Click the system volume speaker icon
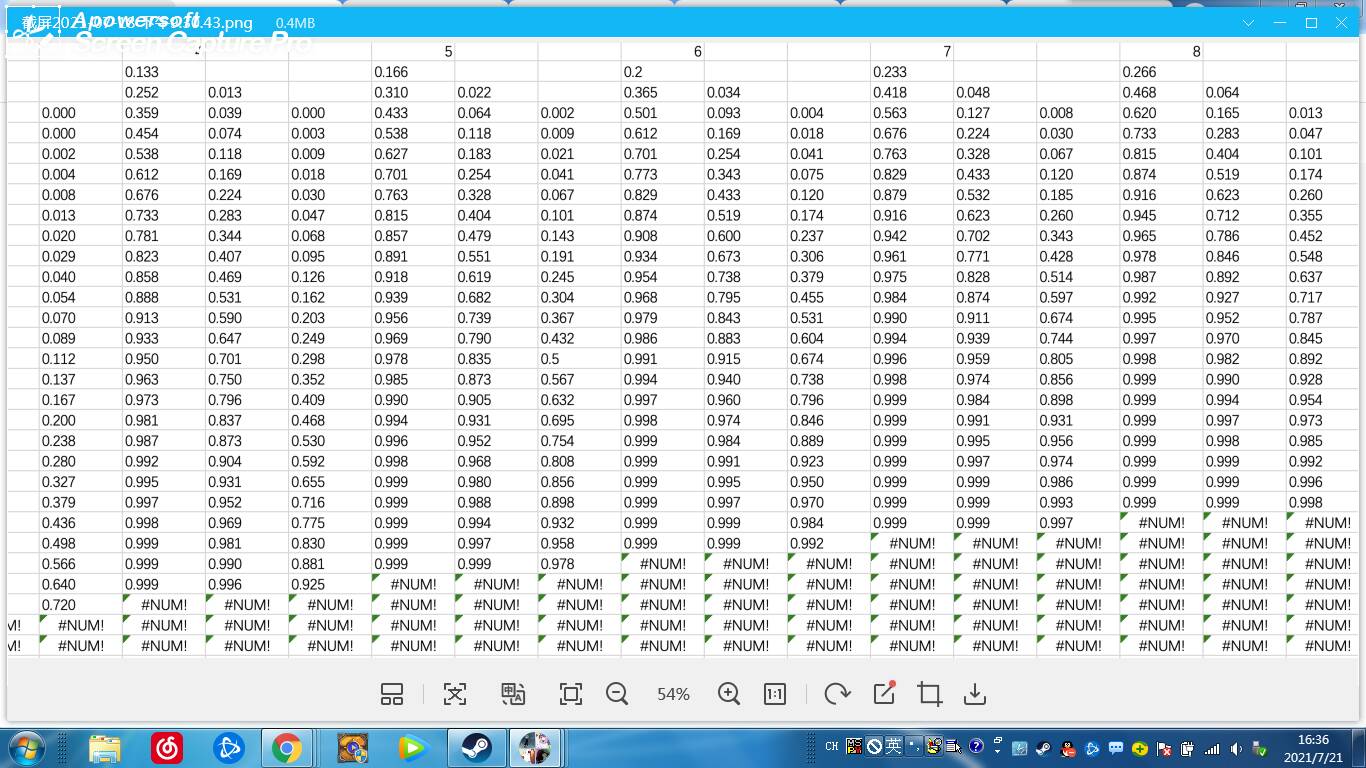The width and height of the screenshot is (1366, 768). [x=1237, y=748]
